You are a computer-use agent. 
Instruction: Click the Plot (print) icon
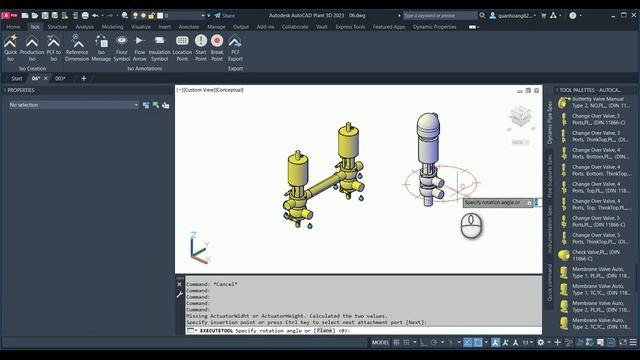point(85,16)
